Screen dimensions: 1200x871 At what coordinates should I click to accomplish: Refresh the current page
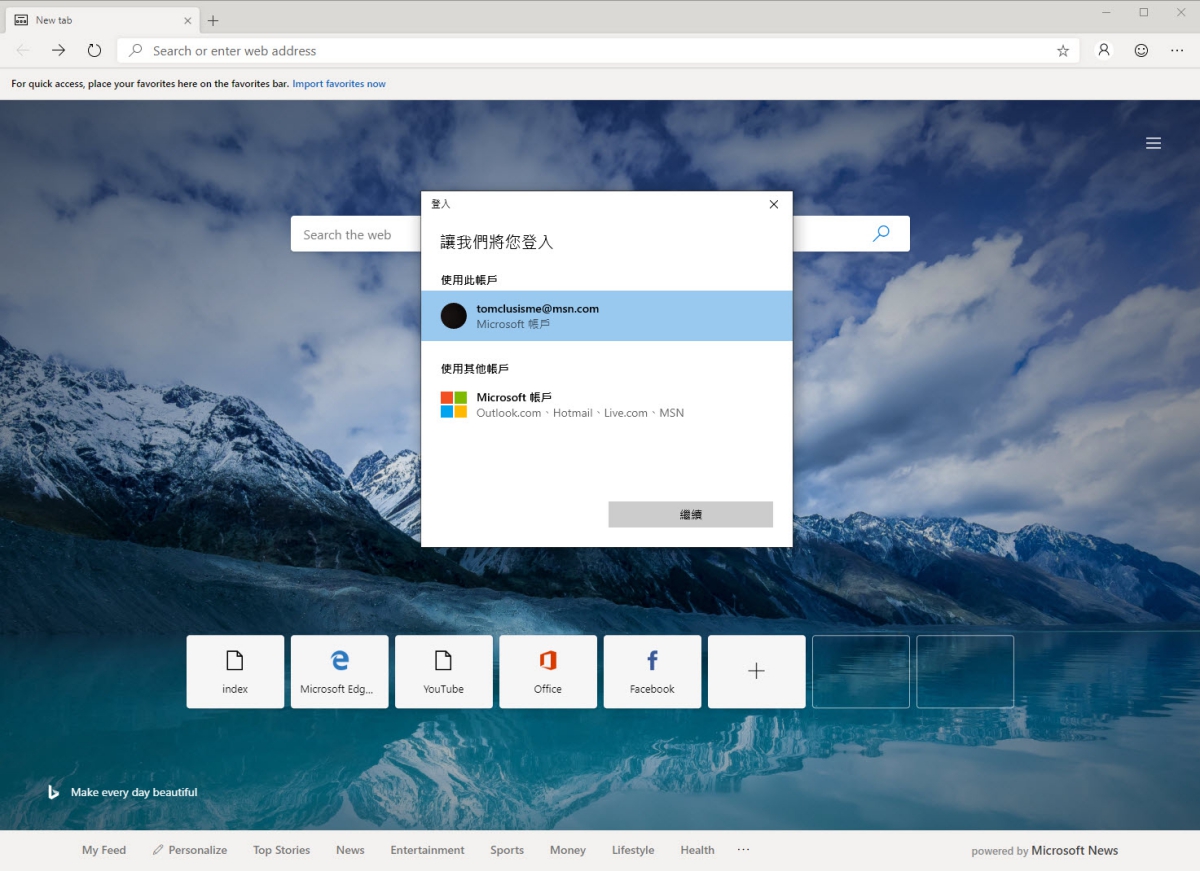point(94,50)
